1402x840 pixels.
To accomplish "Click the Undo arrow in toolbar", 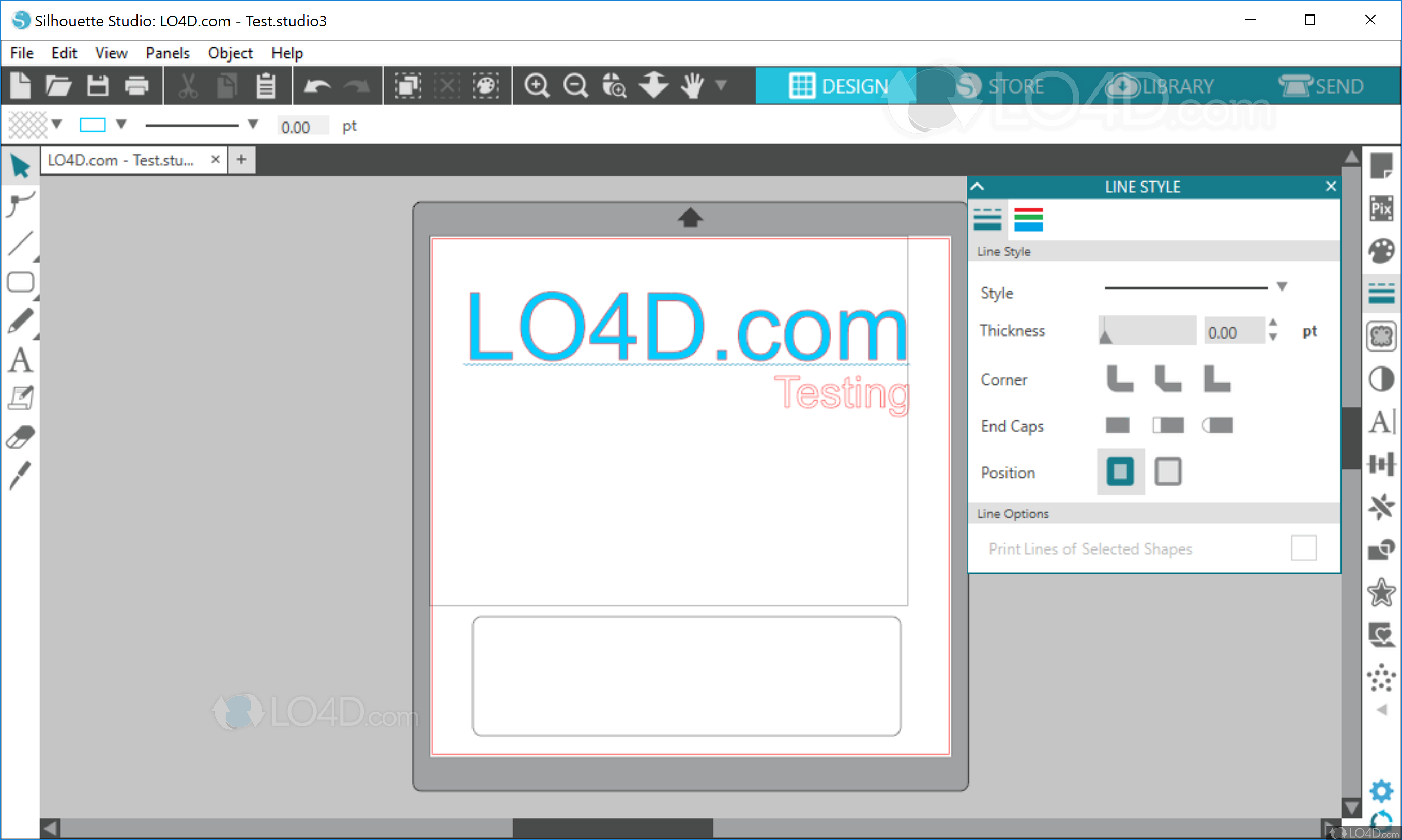I will pos(317,86).
